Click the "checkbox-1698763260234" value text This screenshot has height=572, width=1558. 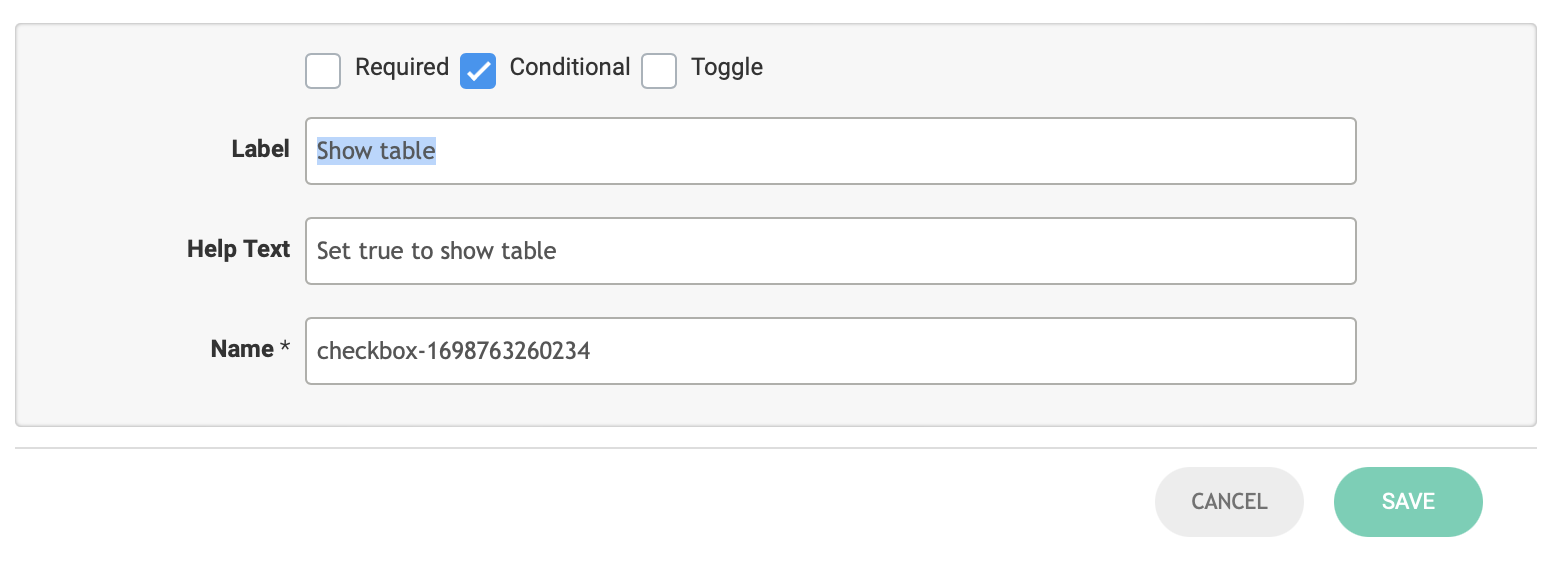click(453, 351)
